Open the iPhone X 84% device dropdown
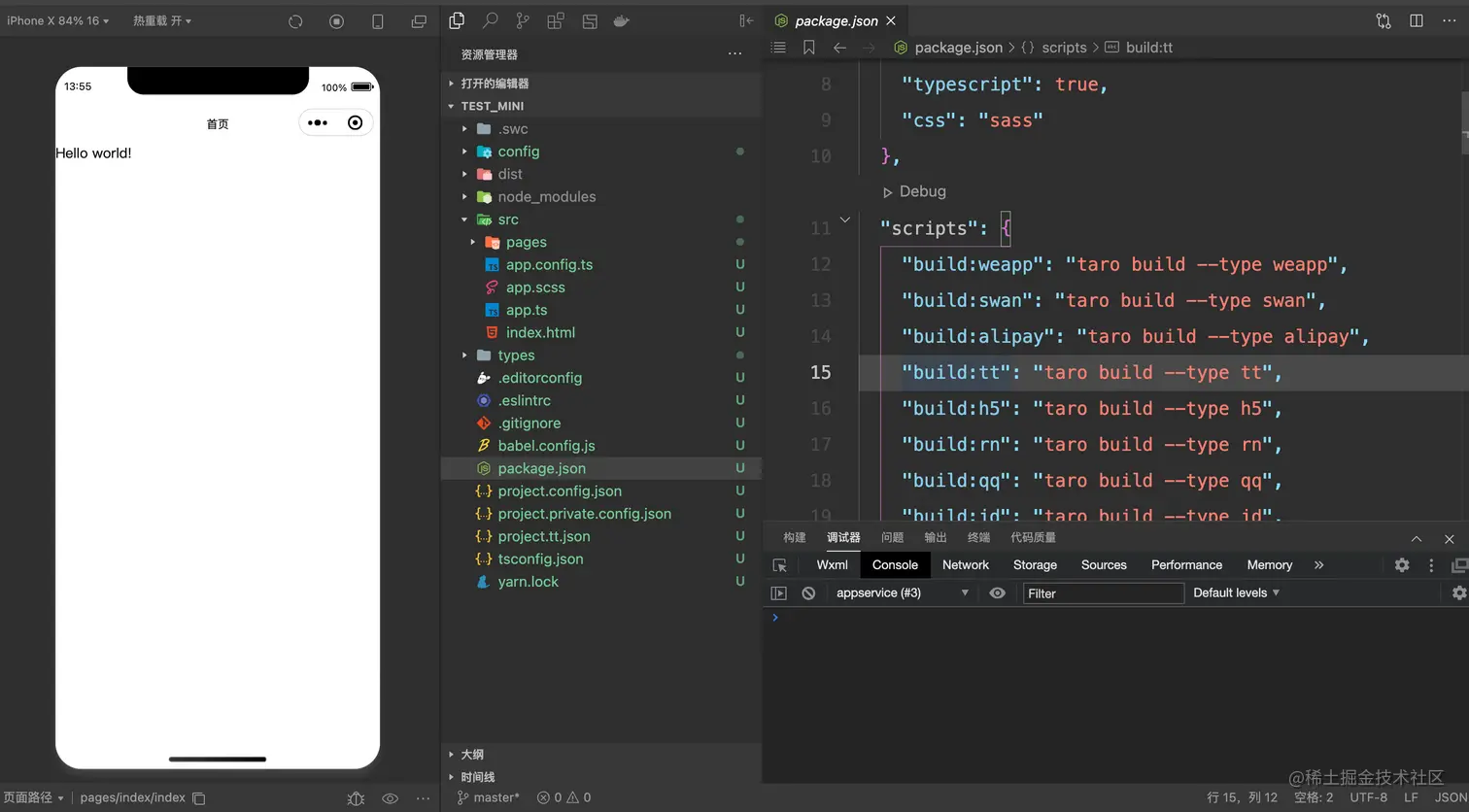This screenshot has width=1469, height=812. (x=57, y=20)
